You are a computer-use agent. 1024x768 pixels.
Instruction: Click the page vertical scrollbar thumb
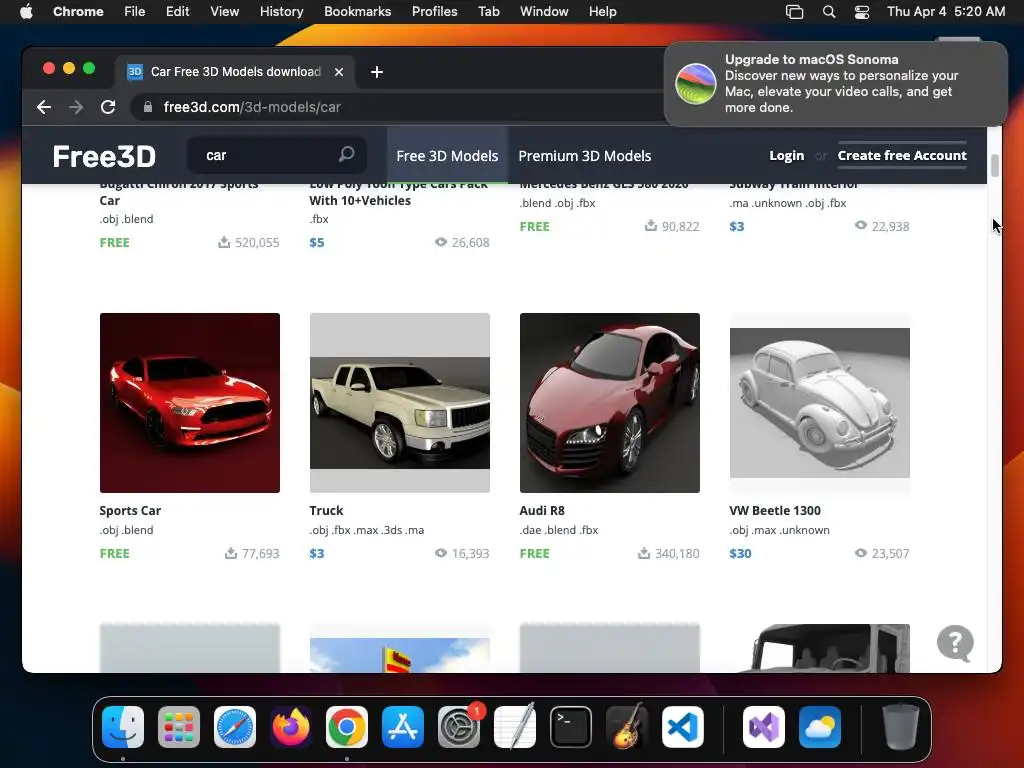pos(995,165)
